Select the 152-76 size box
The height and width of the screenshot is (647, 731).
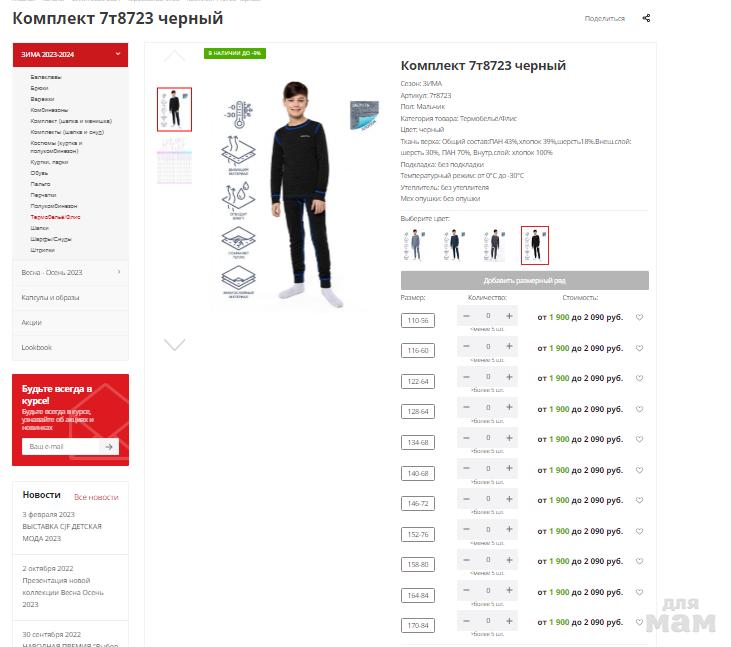(418, 534)
